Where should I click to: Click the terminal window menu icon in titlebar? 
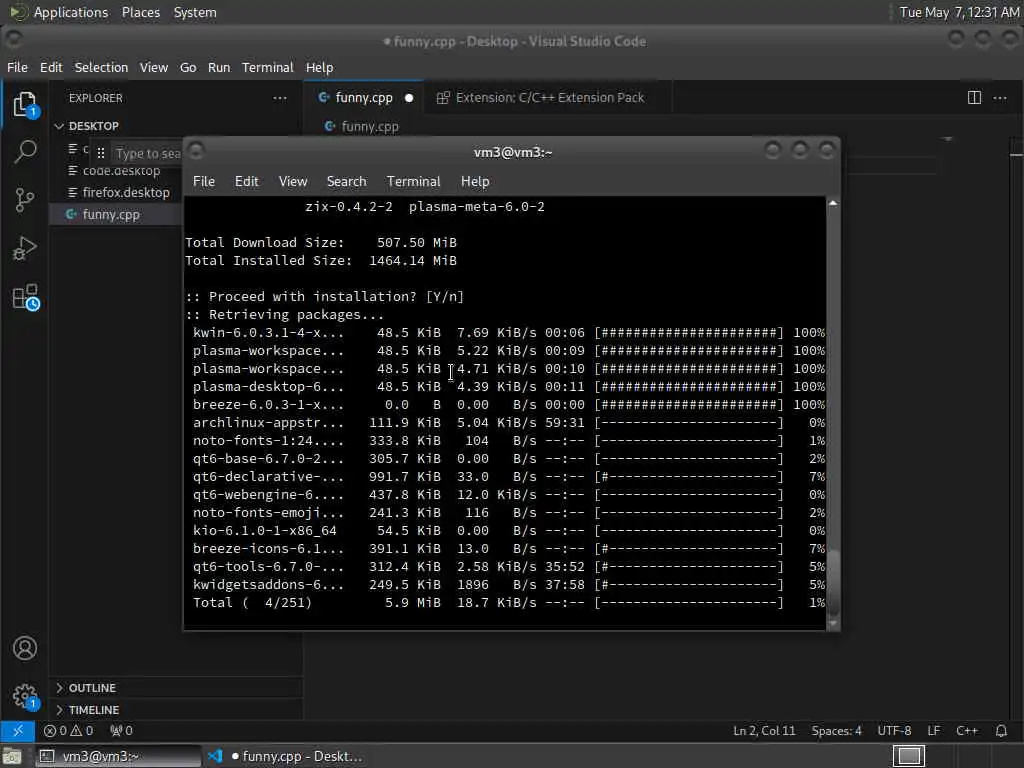click(197, 152)
